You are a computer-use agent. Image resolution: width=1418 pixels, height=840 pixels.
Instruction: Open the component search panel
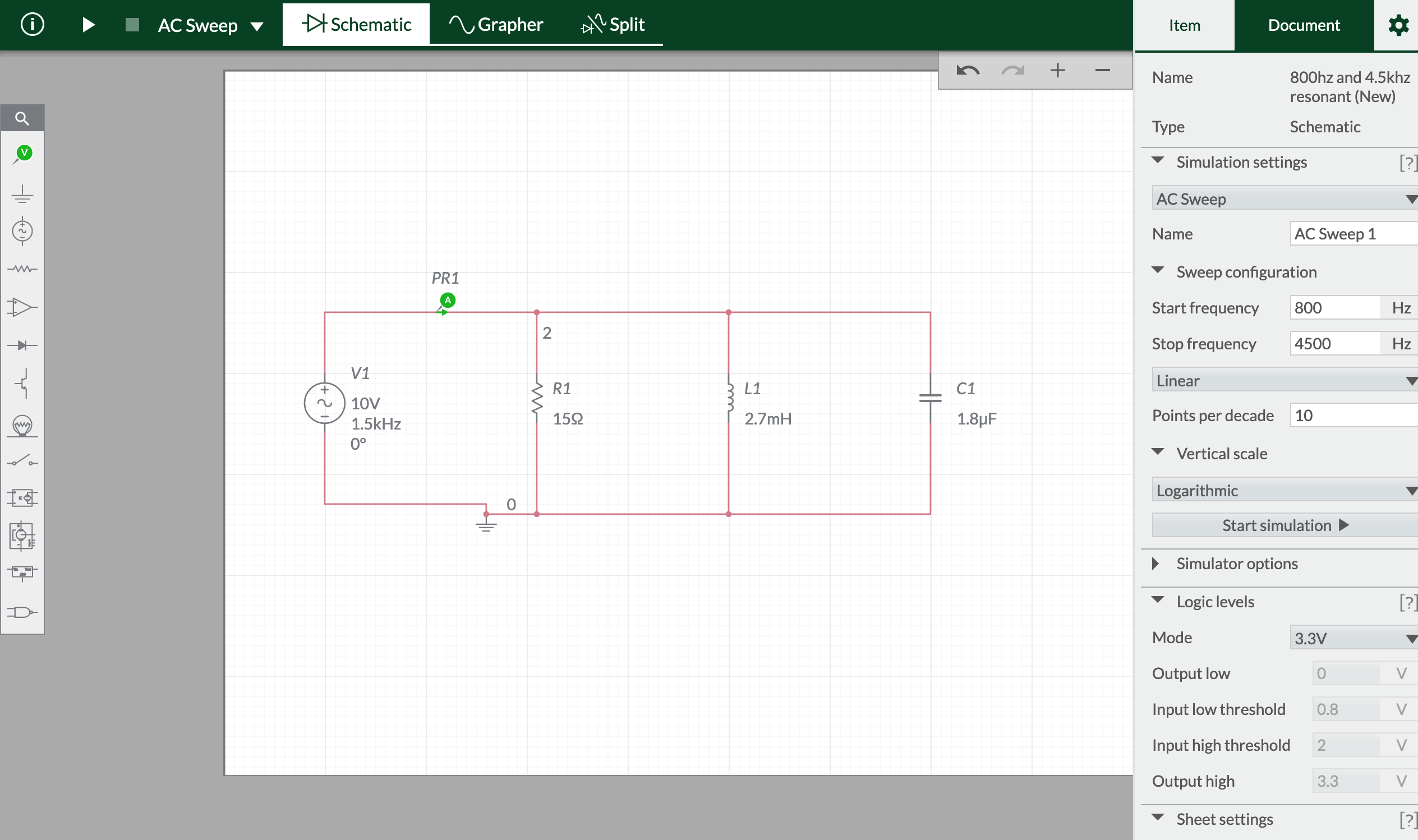point(22,118)
